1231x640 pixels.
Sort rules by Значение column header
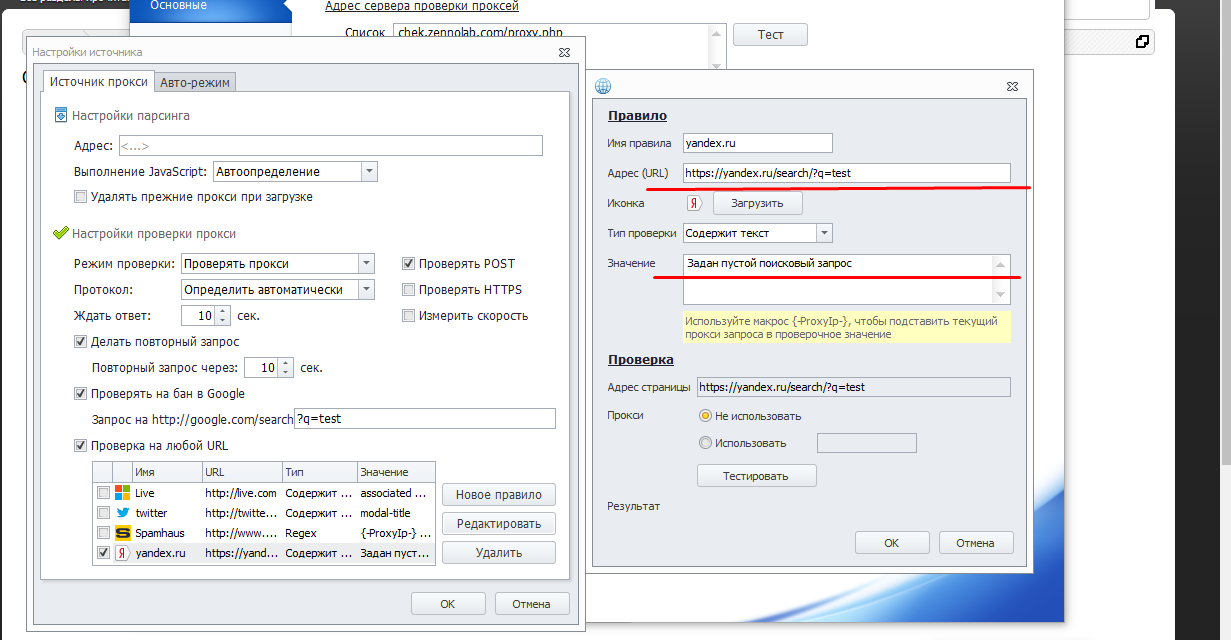[396, 472]
